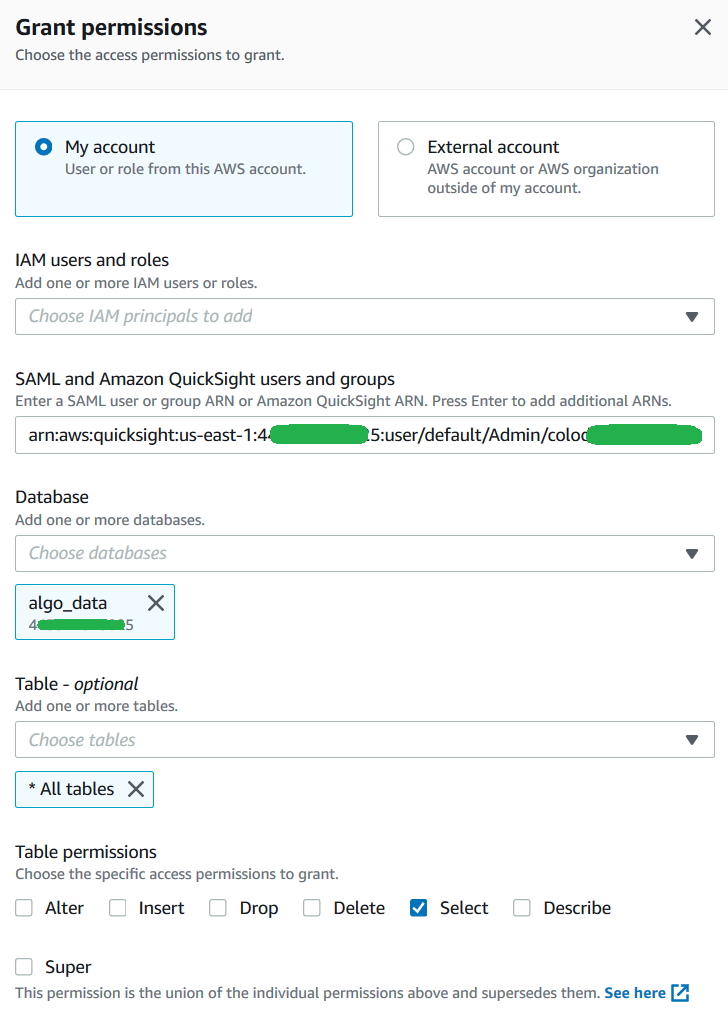
Task: Close the Grant permissions dialog
Action: pos(703,27)
